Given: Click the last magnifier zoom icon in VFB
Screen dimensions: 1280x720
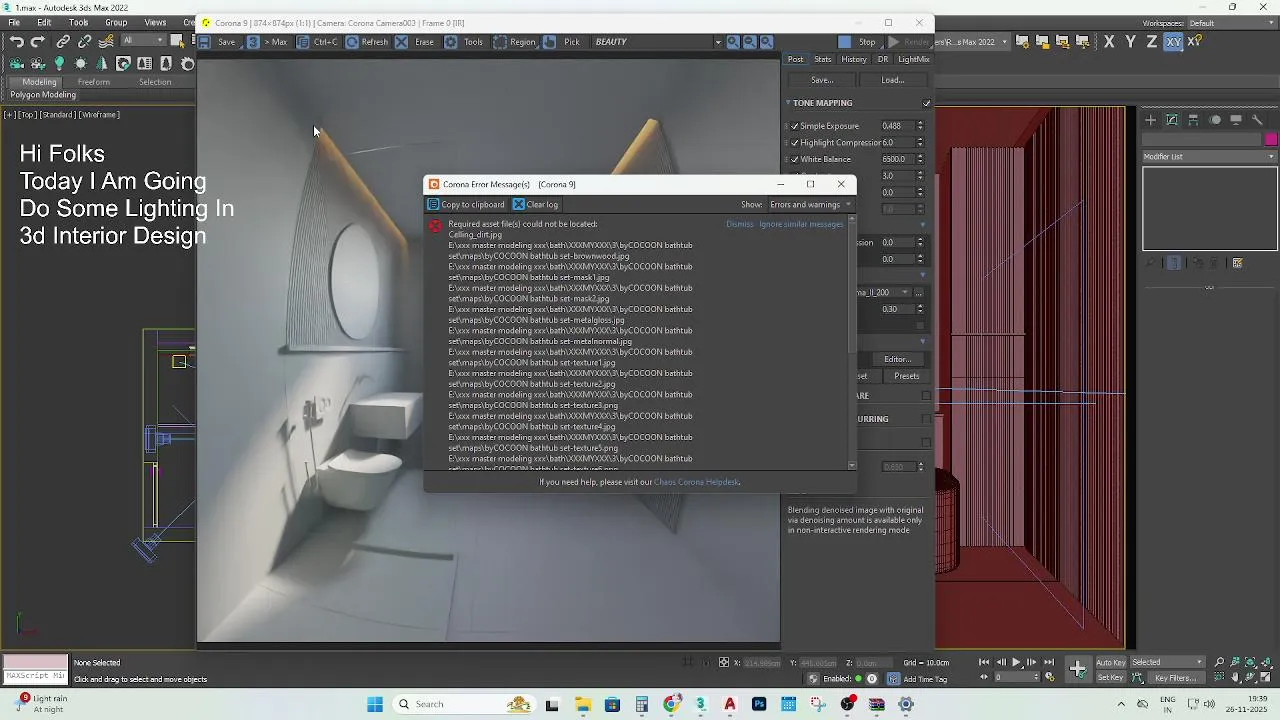Looking at the screenshot, I should (766, 42).
